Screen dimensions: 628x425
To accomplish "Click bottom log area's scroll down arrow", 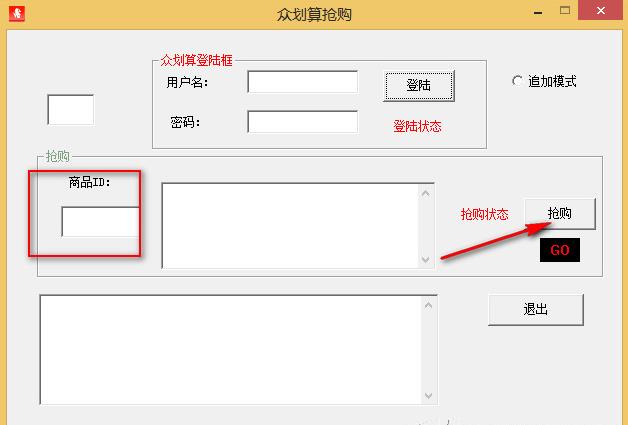I will point(429,394).
